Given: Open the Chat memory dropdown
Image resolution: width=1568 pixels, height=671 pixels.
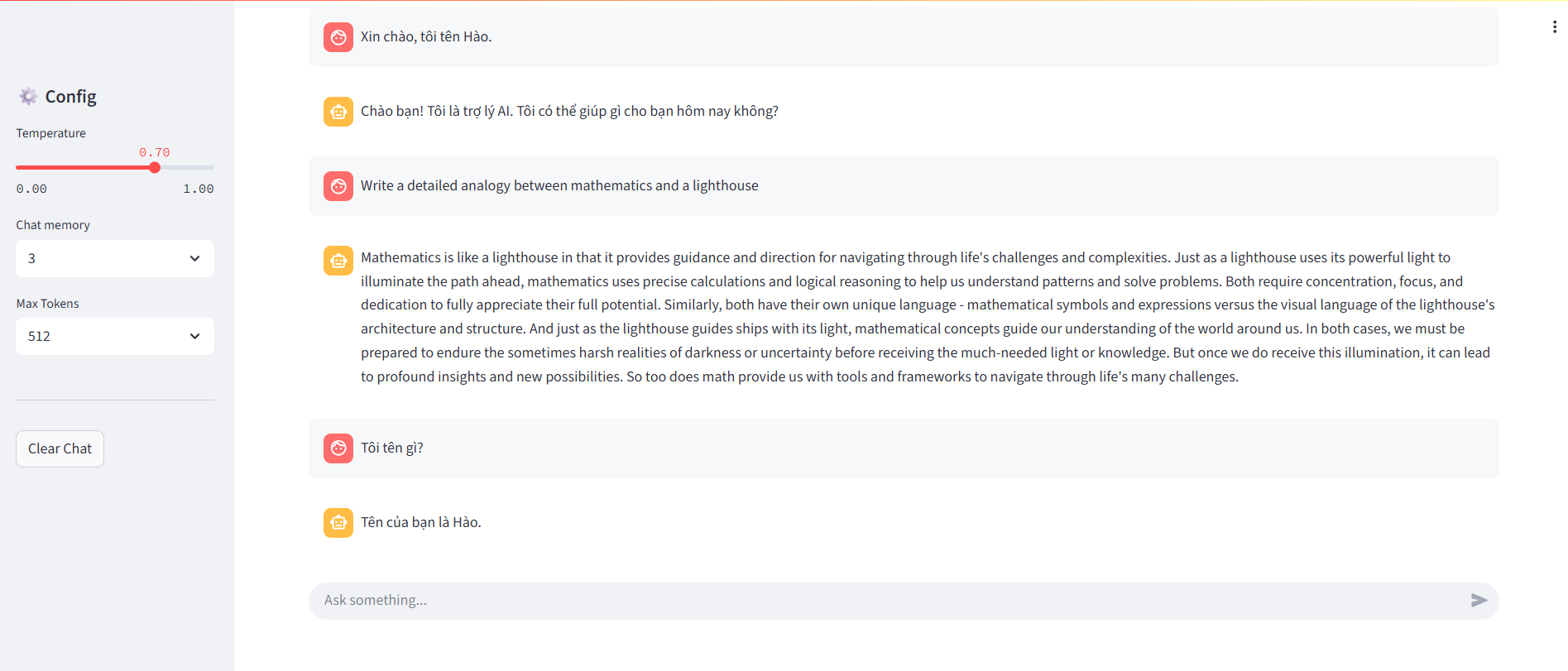Looking at the screenshot, I should click(114, 258).
